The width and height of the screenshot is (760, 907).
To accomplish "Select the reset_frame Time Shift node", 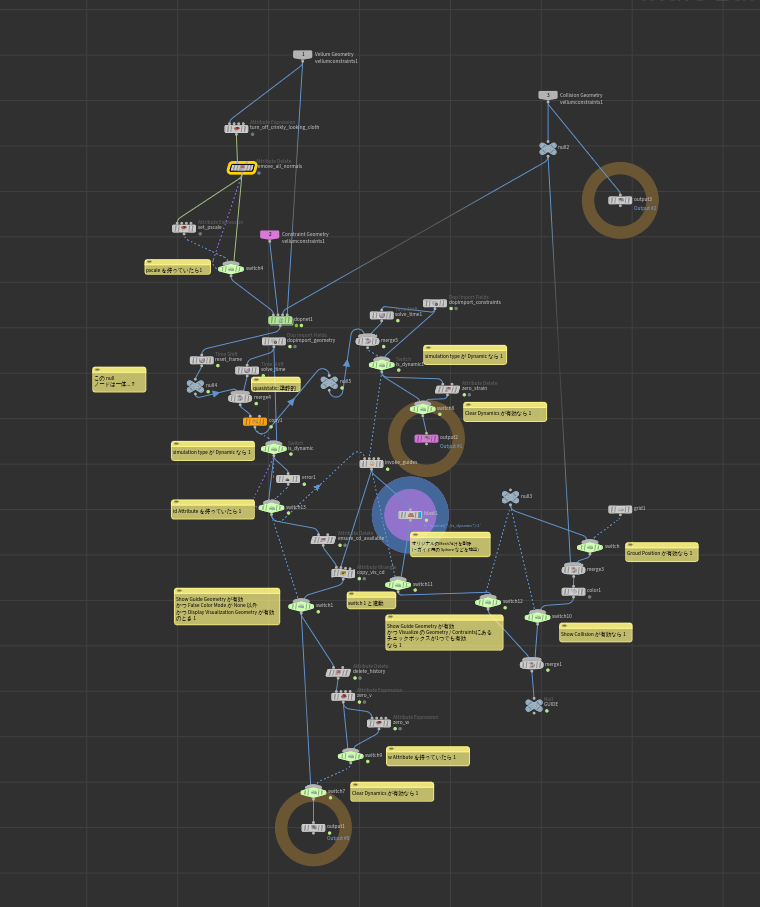I will pyautogui.click(x=202, y=360).
